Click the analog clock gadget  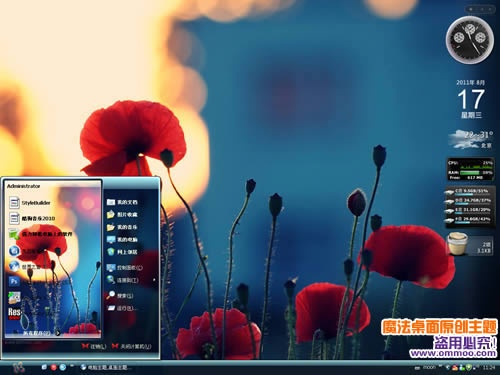(470, 40)
